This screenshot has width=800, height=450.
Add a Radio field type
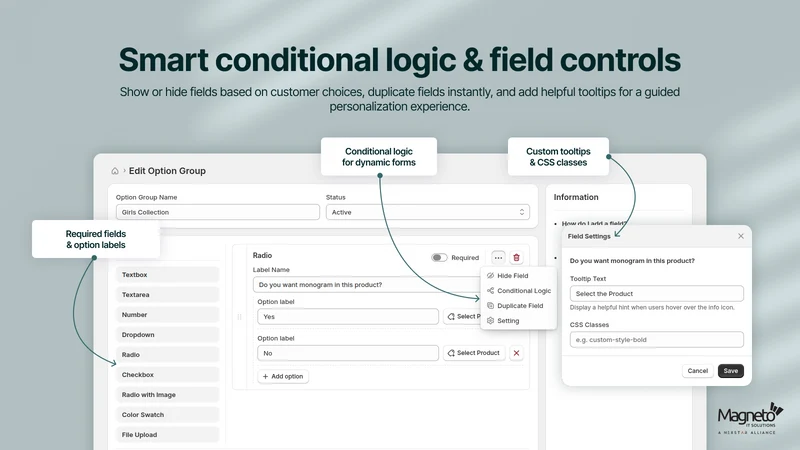(x=167, y=355)
